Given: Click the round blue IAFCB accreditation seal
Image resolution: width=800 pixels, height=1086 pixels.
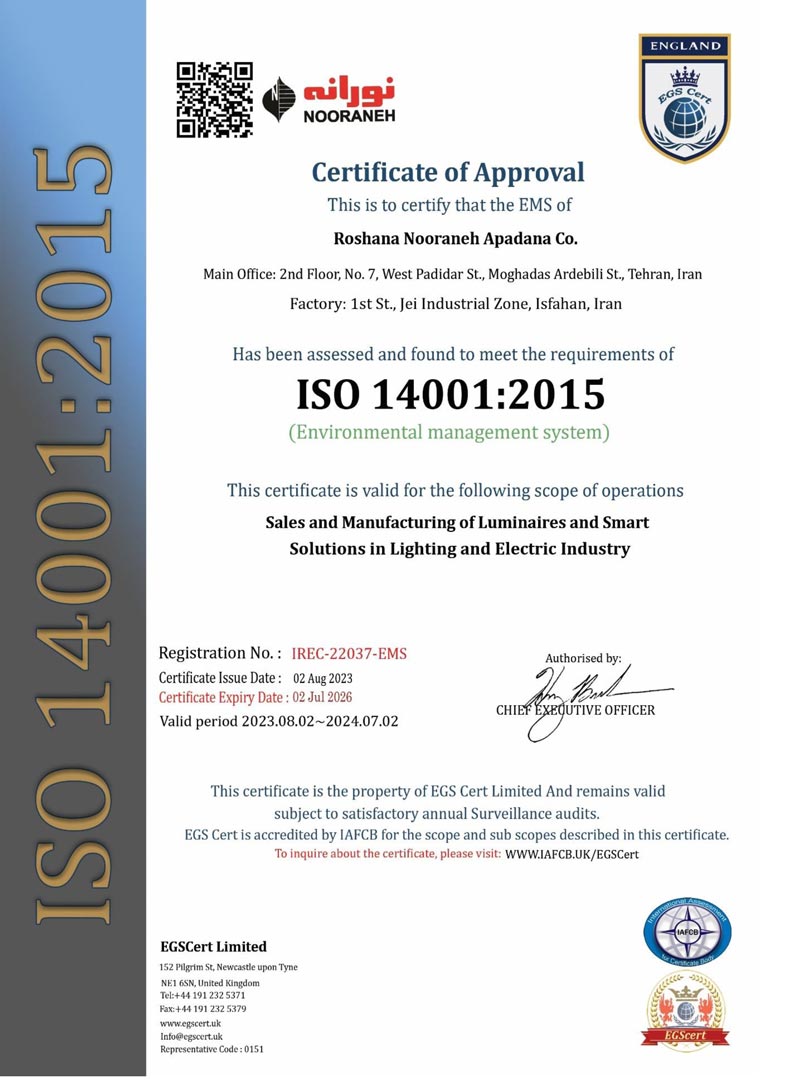Looking at the screenshot, I should click(x=686, y=932).
